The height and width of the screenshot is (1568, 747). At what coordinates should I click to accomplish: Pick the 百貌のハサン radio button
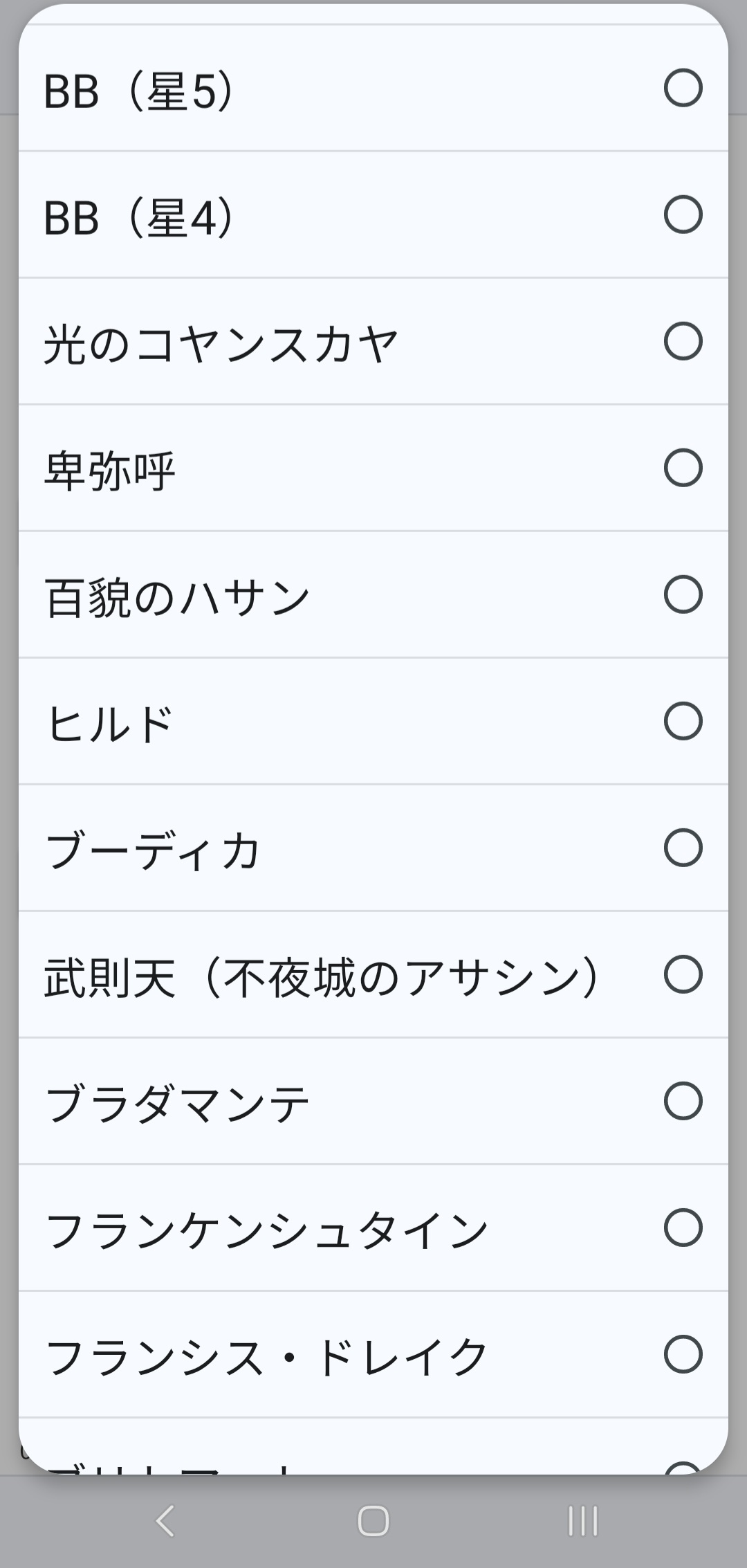683,594
